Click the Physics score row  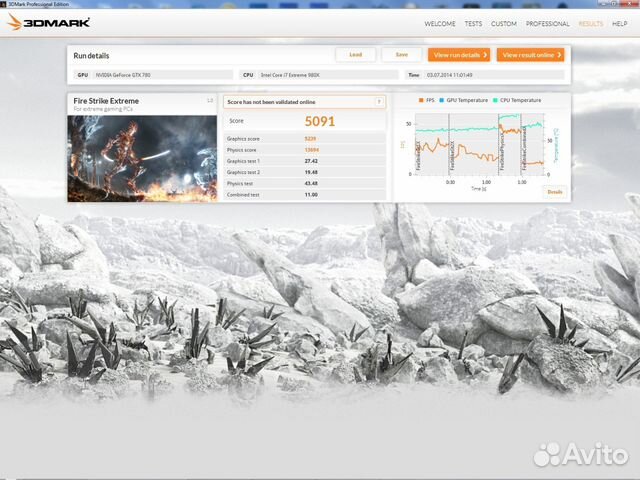(304, 150)
